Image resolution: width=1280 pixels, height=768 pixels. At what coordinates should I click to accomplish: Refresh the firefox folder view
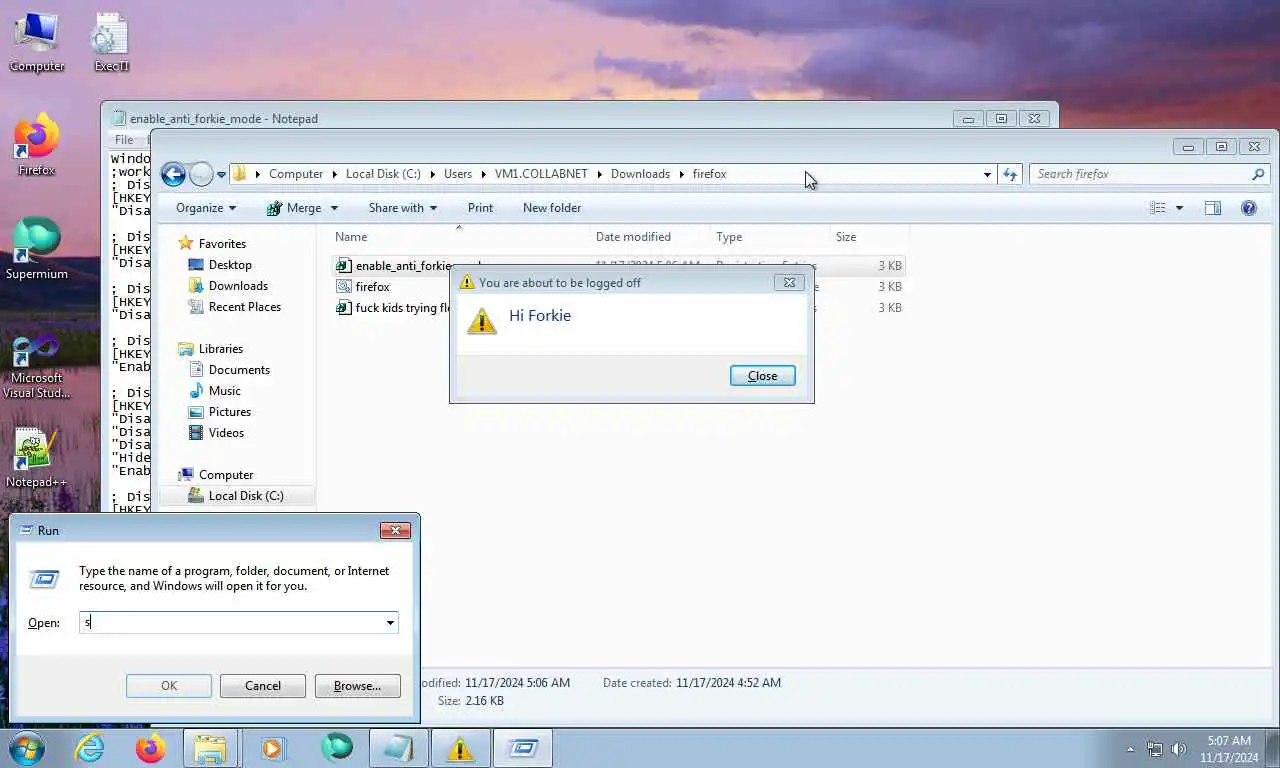coord(1010,174)
